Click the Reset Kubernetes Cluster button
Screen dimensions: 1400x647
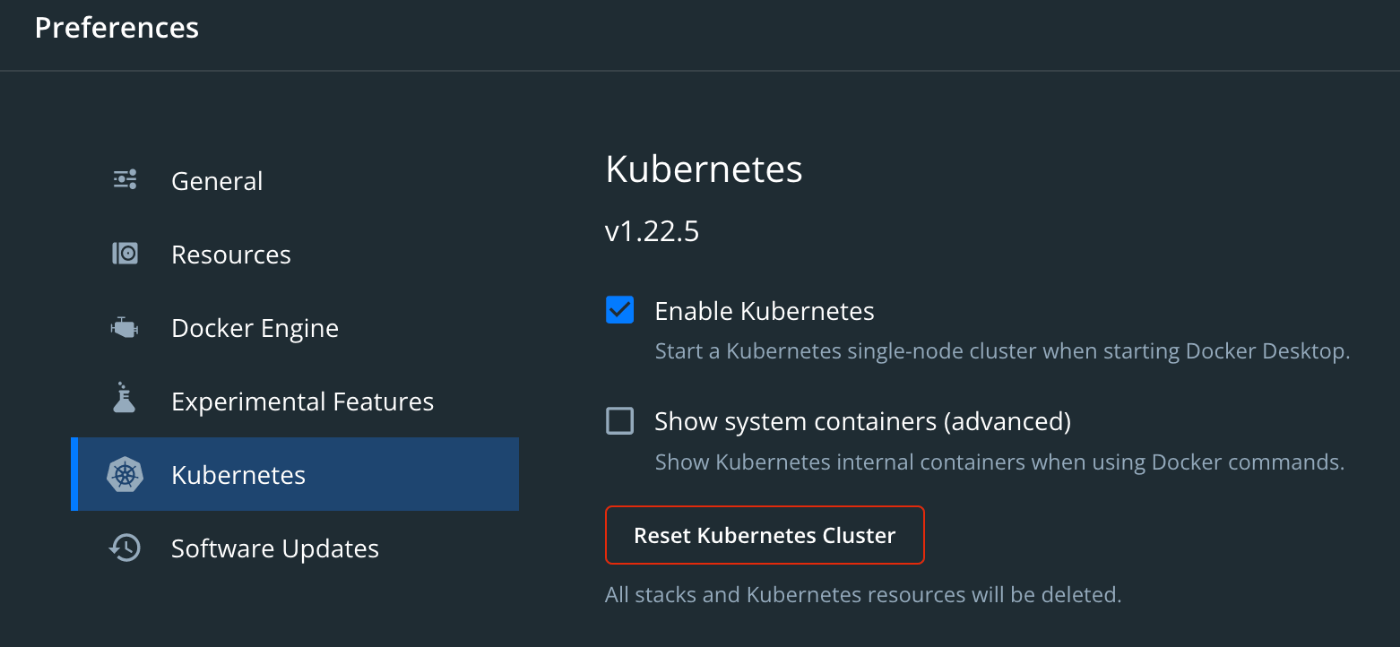point(765,535)
